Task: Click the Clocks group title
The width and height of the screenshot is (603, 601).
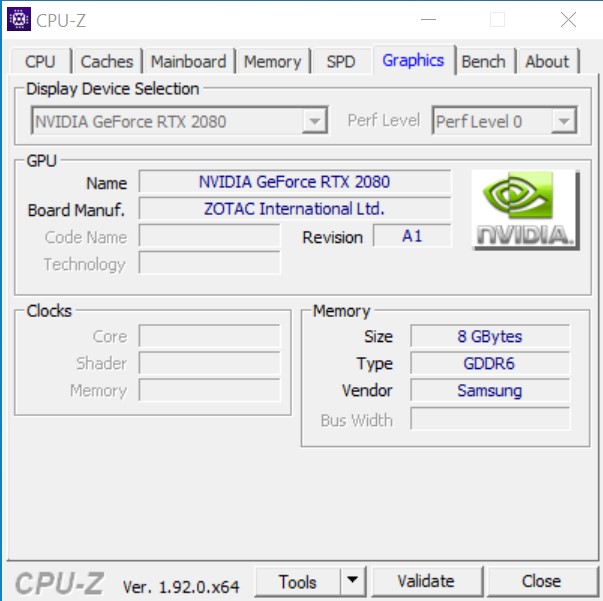Action: [49, 311]
